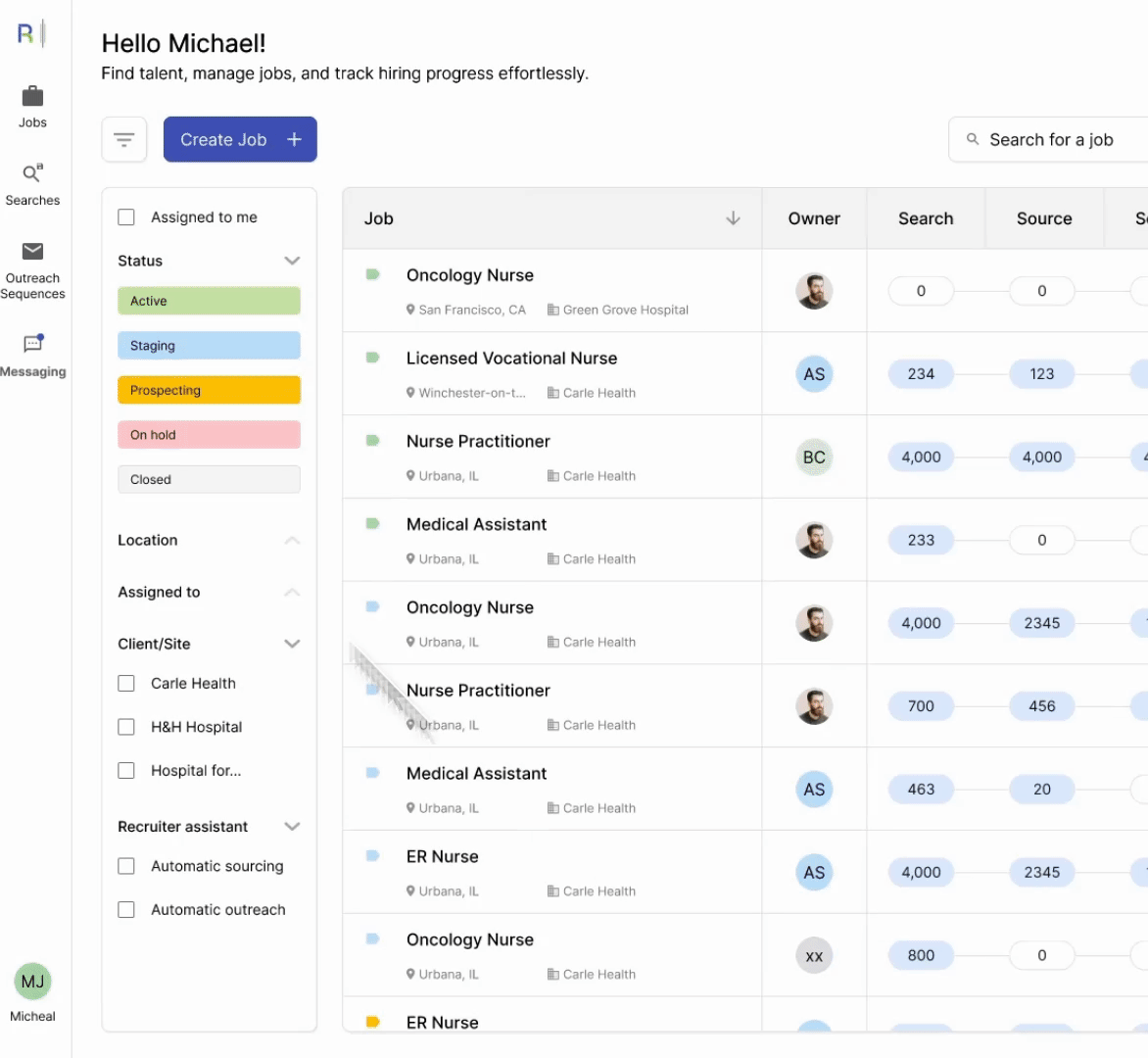Select the Searches icon in sidebar
Image resolution: width=1148 pixels, height=1058 pixels.
click(32, 181)
